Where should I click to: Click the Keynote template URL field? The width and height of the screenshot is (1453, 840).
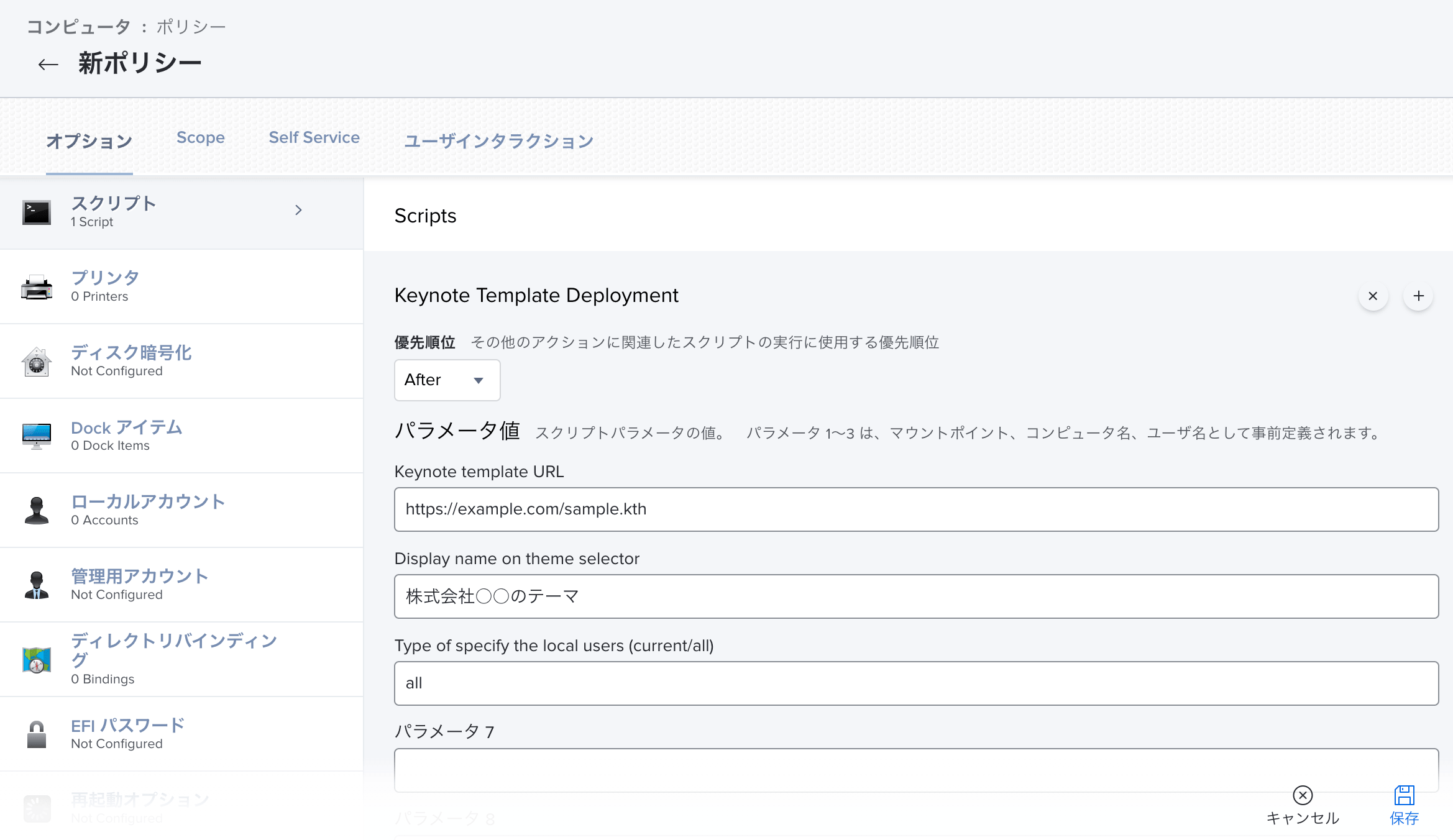coord(916,509)
